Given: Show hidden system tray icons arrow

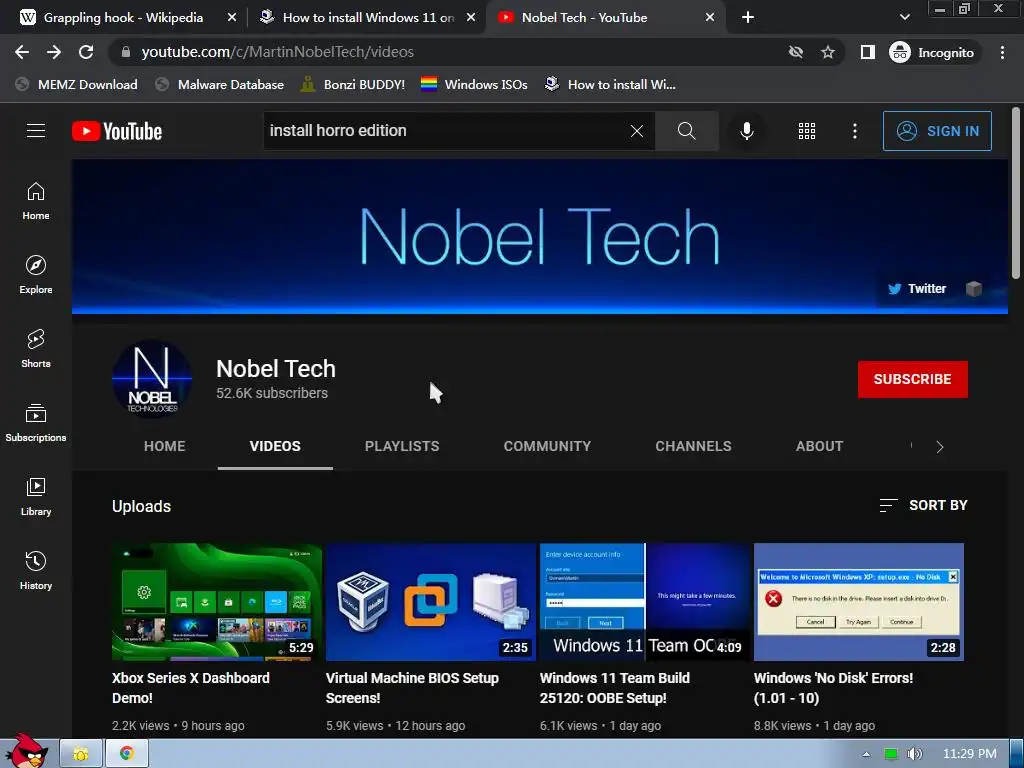Looking at the screenshot, I should pyautogui.click(x=866, y=754).
